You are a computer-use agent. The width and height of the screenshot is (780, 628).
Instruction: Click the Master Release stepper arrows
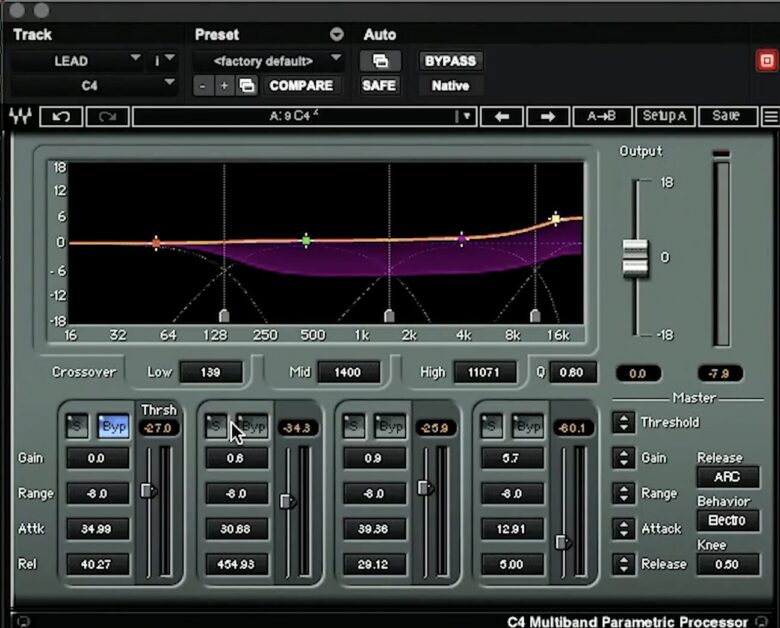624,564
